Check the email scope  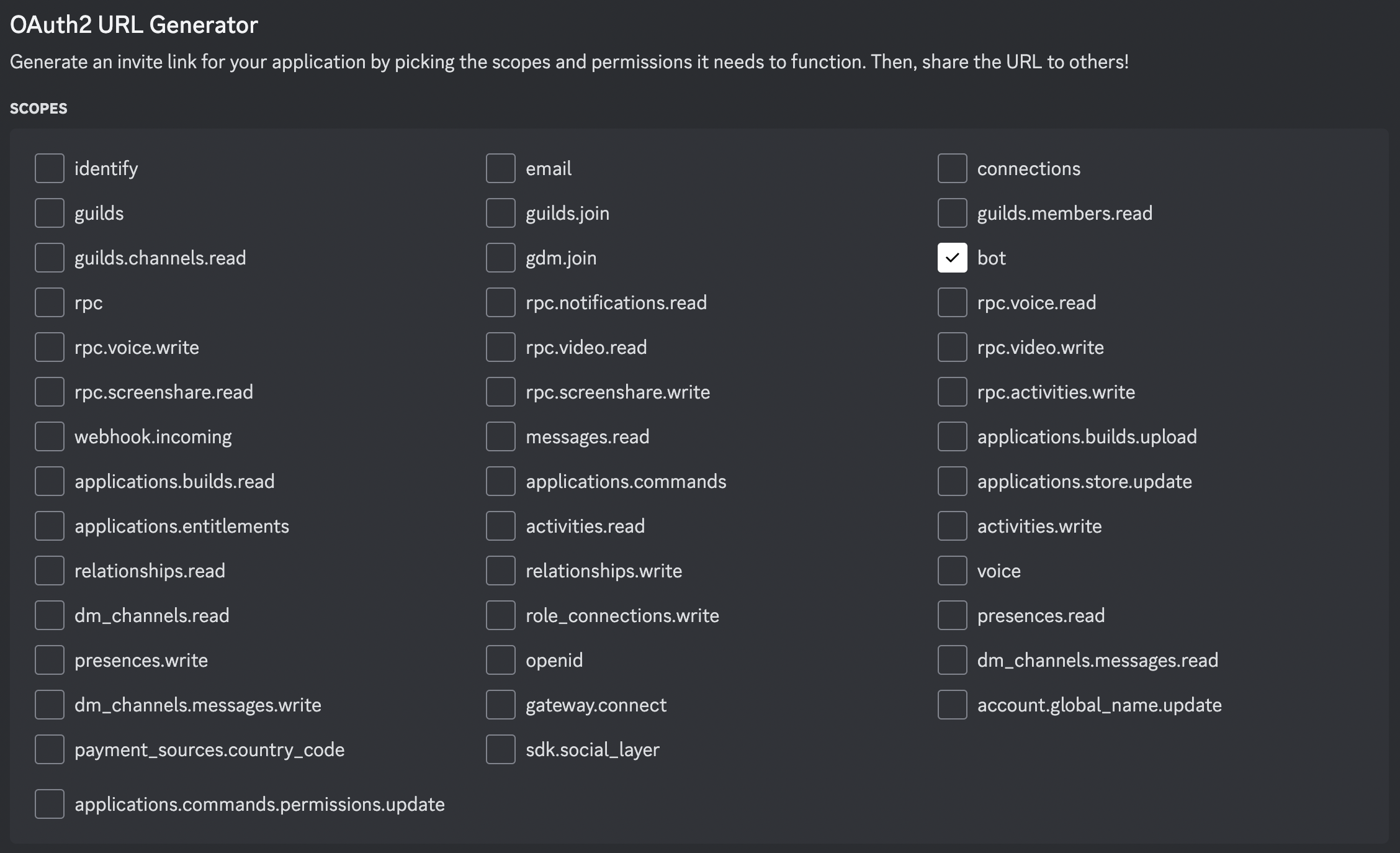tap(500, 168)
